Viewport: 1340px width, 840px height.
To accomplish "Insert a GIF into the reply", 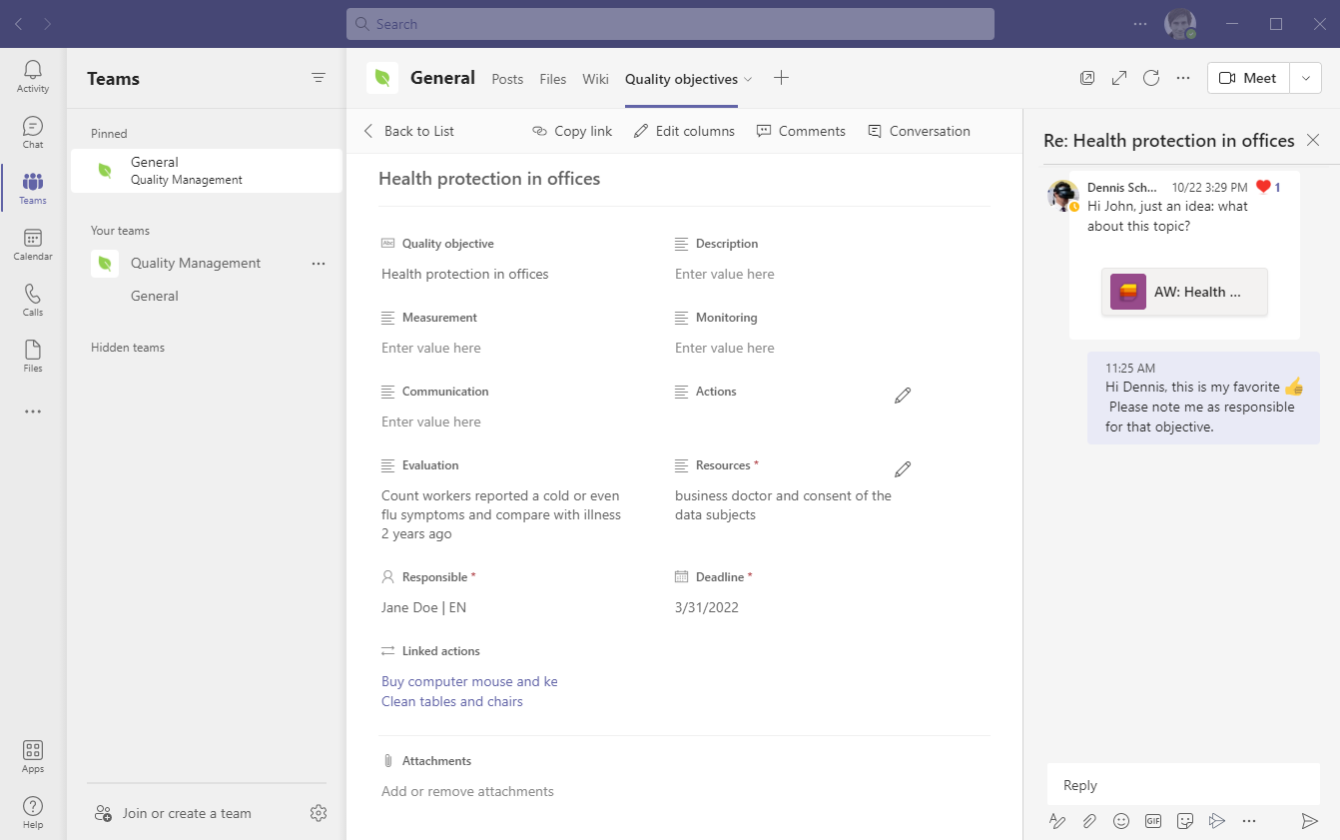I will 1152,820.
